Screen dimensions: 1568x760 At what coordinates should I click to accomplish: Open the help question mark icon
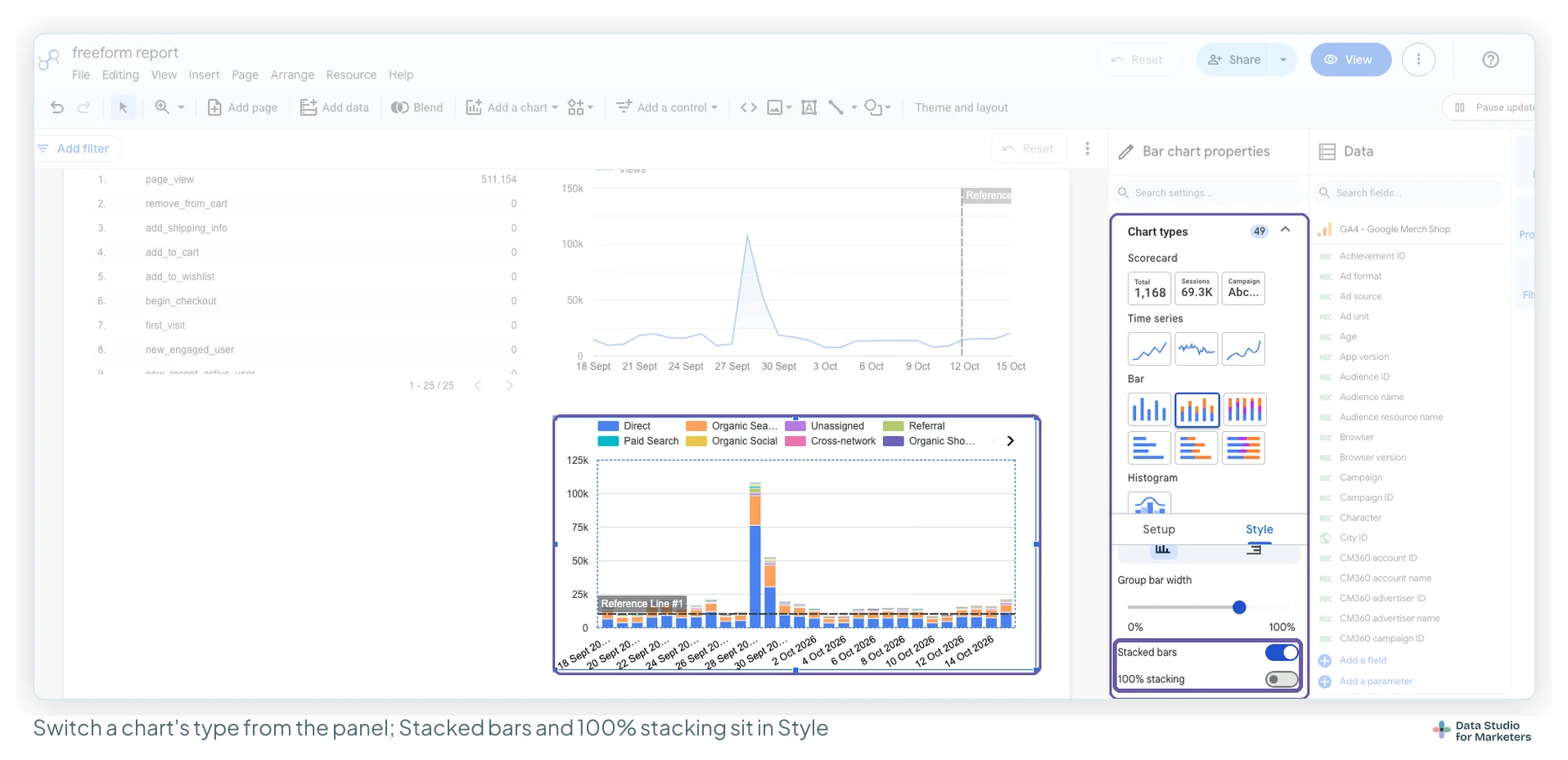pyautogui.click(x=1490, y=59)
